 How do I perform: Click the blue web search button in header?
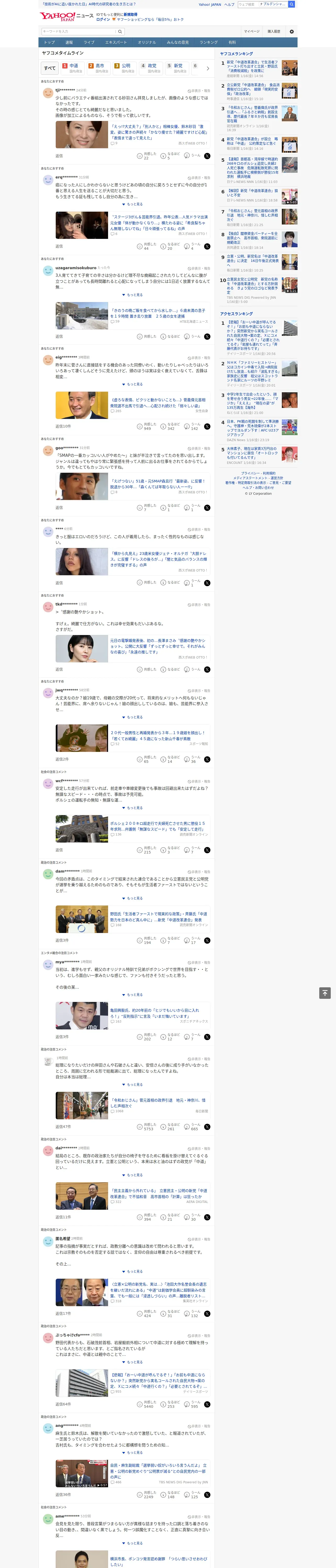click(292, 4)
